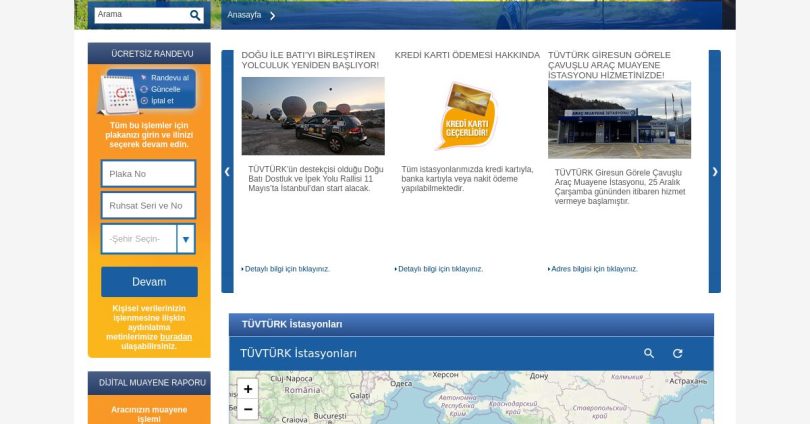Click the chevron arrow after Anasayfa

273,15
